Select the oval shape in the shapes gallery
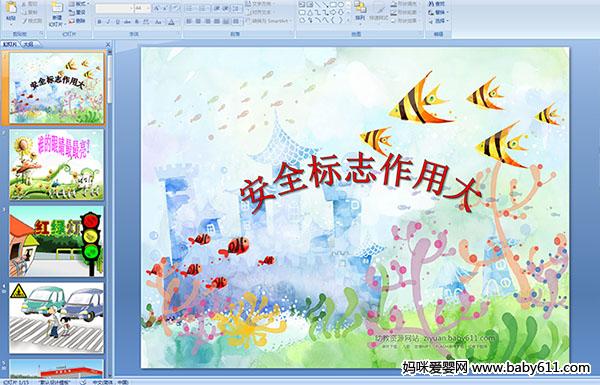 pyautogui.click(x=341, y=4)
